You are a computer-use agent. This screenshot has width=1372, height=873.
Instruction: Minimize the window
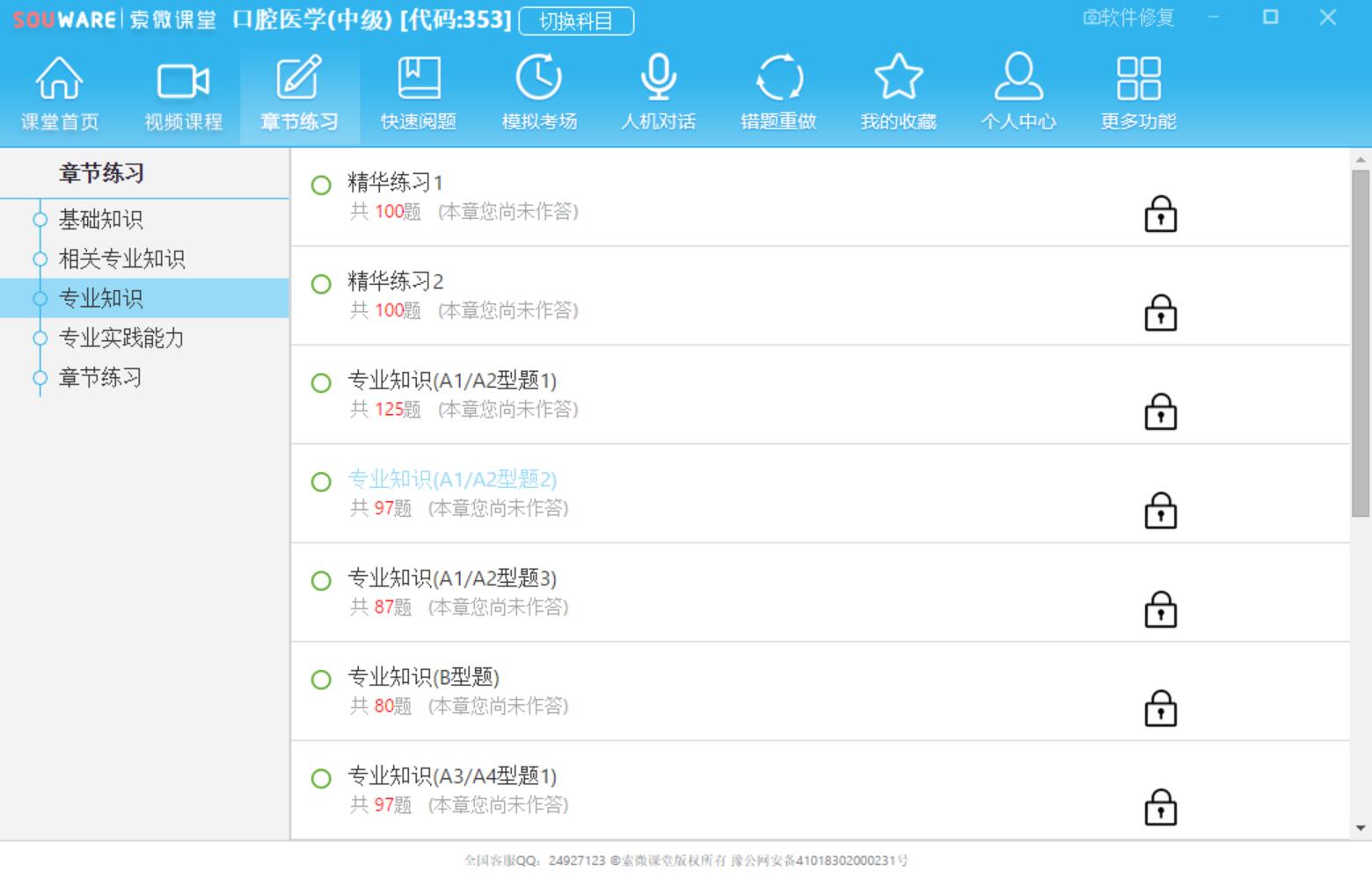pos(1214,17)
